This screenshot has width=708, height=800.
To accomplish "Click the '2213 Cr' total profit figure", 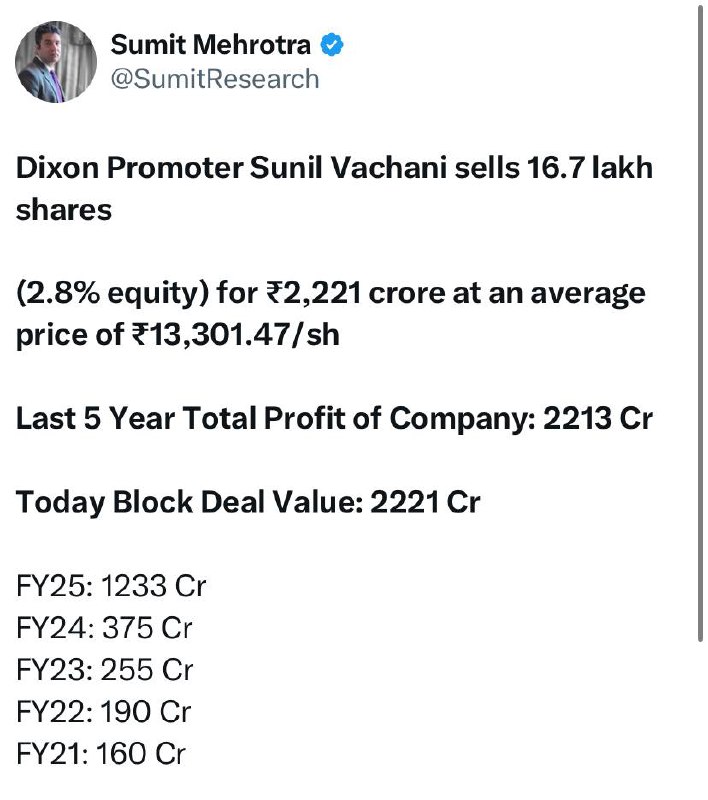I will [598, 419].
